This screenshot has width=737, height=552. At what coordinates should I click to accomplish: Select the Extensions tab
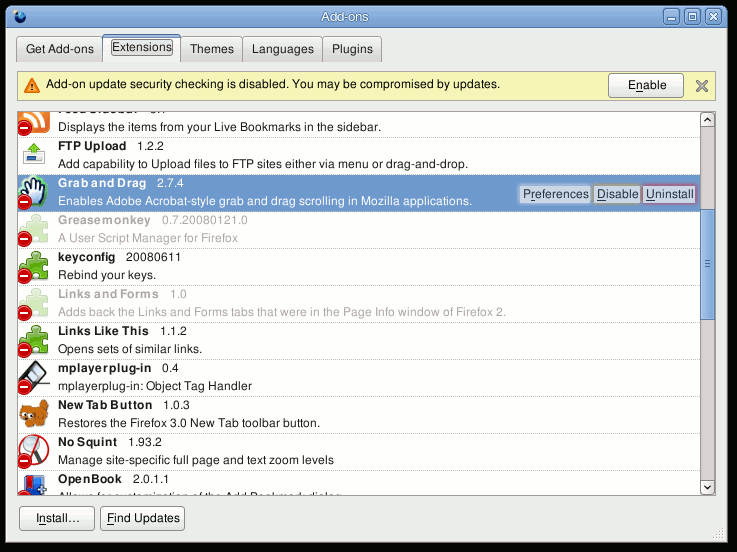pyautogui.click(x=141, y=47)
